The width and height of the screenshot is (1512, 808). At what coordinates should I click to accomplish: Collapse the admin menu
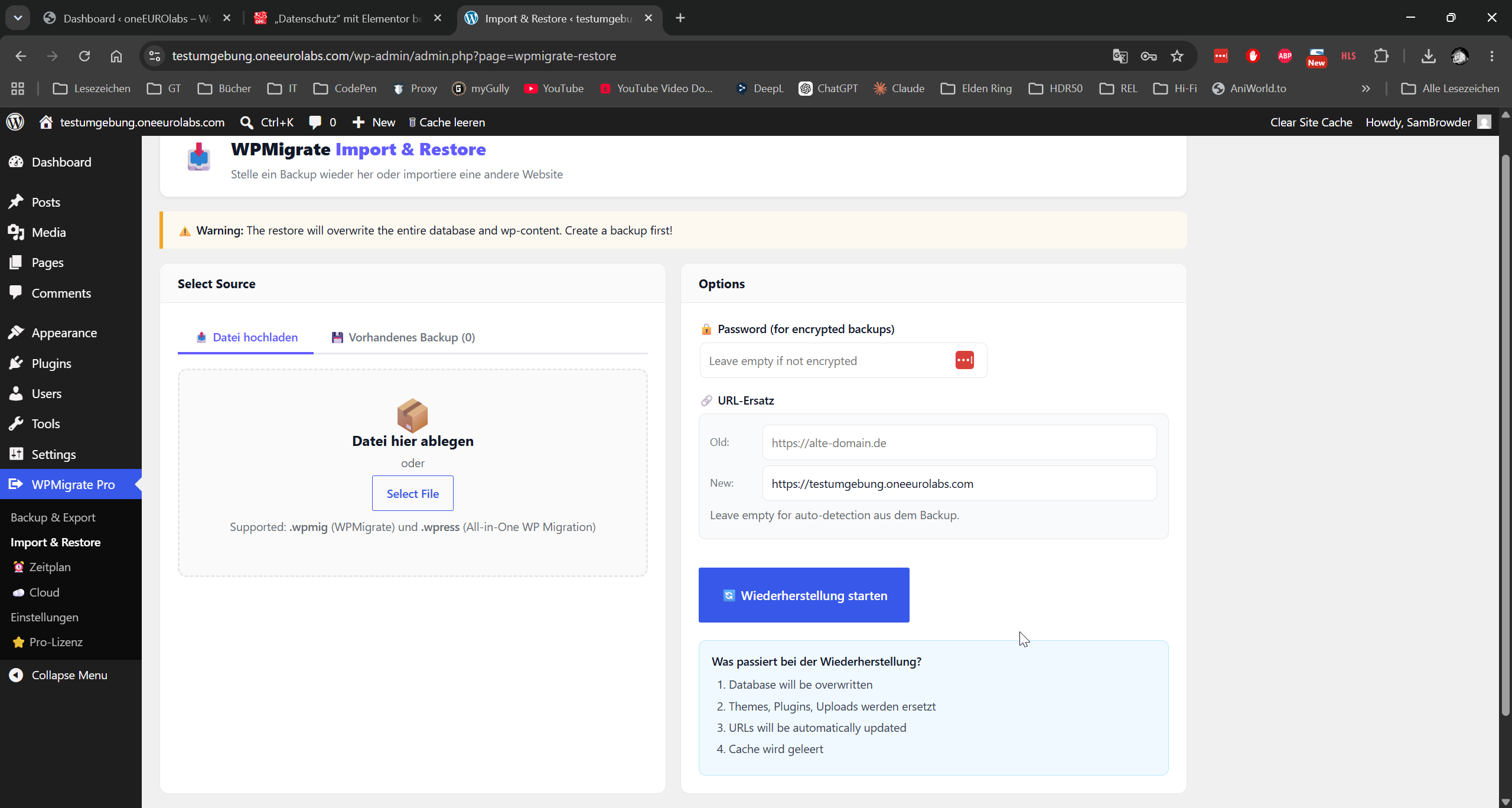click(x=59, y=675)
